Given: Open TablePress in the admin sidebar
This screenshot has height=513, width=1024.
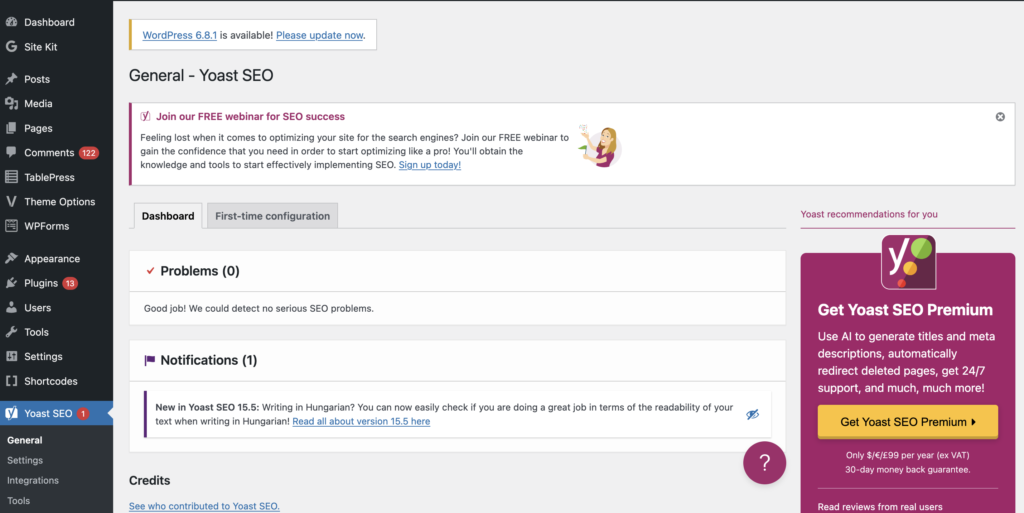Looking at the screenshot, I should [x=56, y=177].
